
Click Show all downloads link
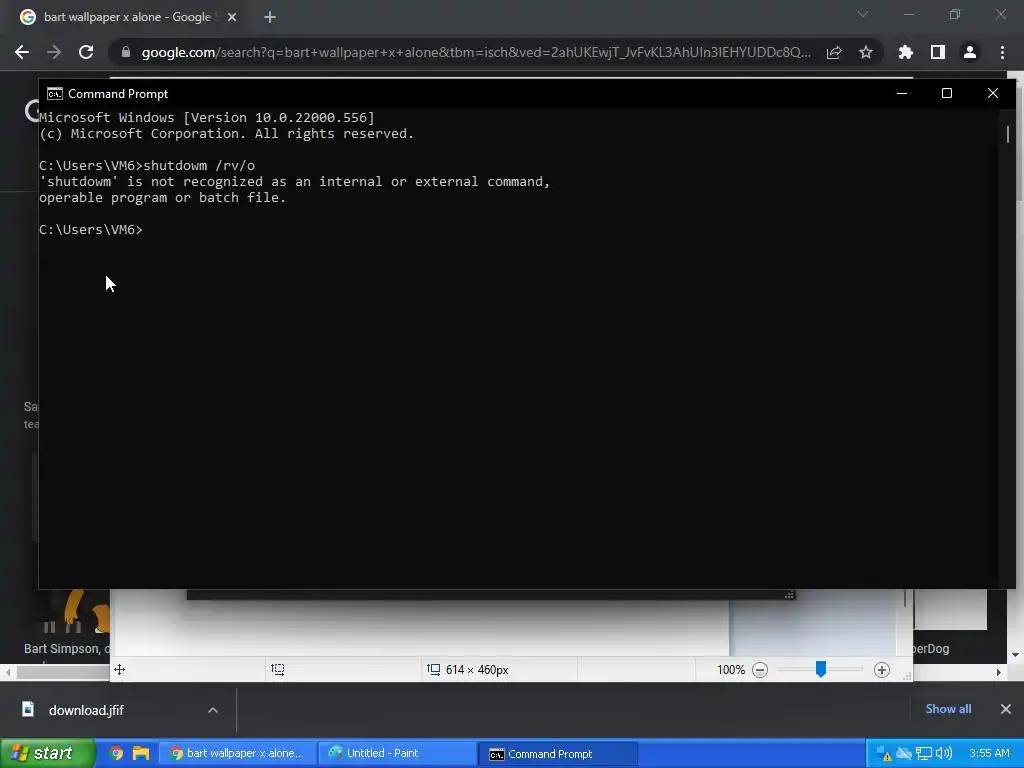click(948, 709)
